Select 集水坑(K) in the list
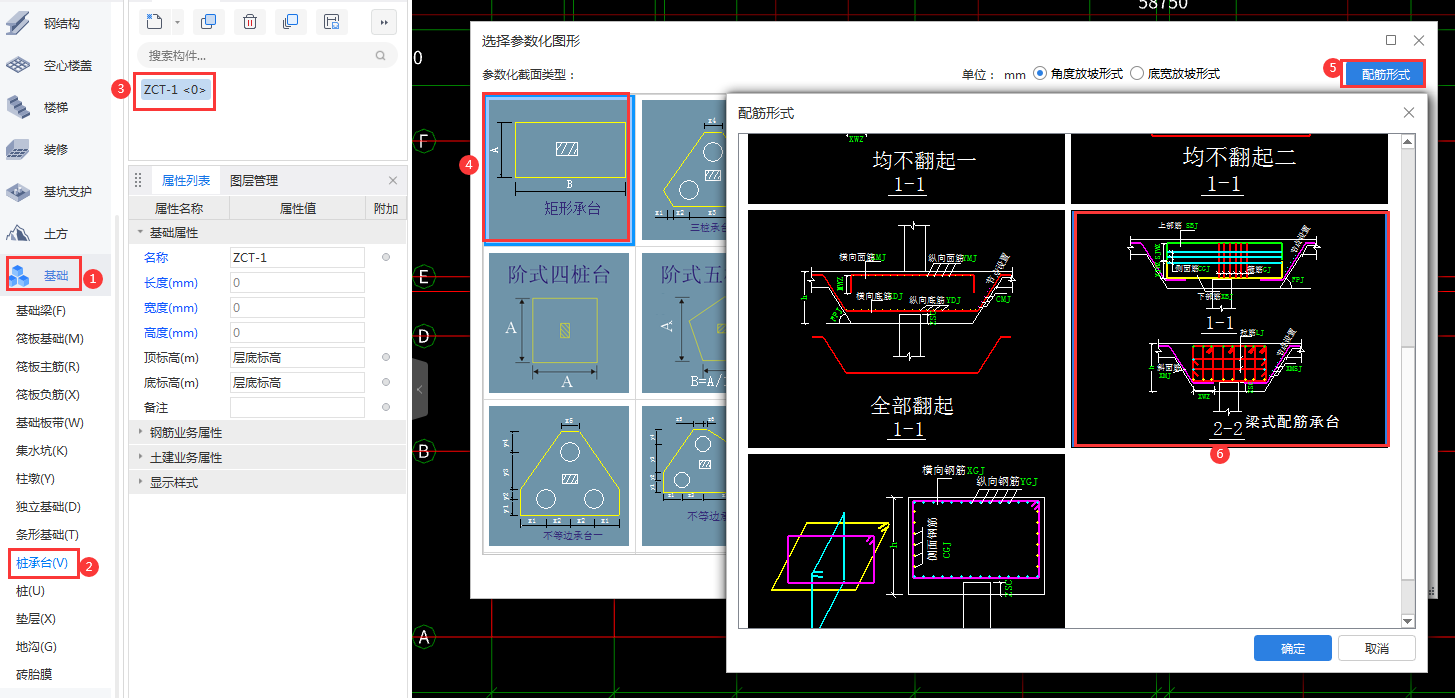 (42, 451)
